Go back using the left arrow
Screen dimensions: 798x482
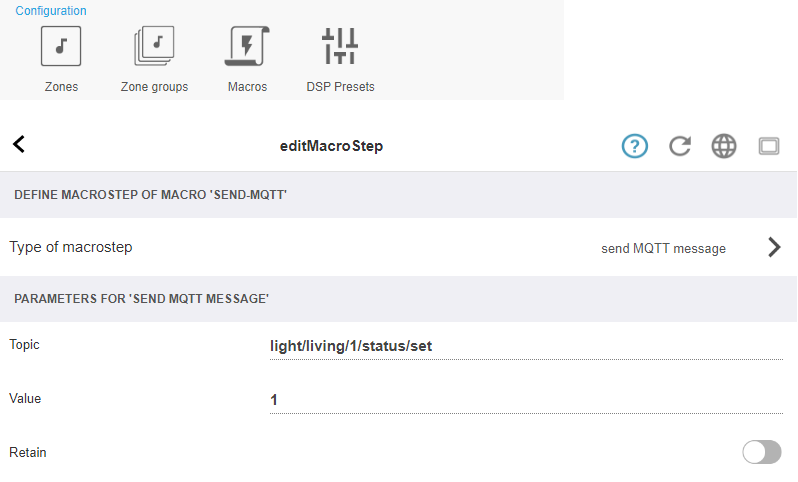[19, 145]
